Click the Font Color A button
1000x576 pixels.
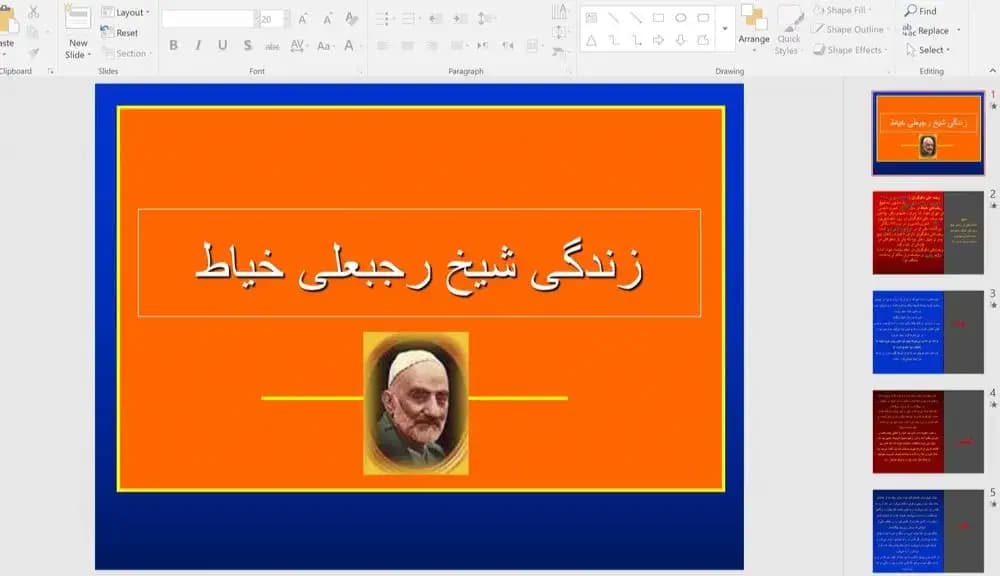coord(349,45)
